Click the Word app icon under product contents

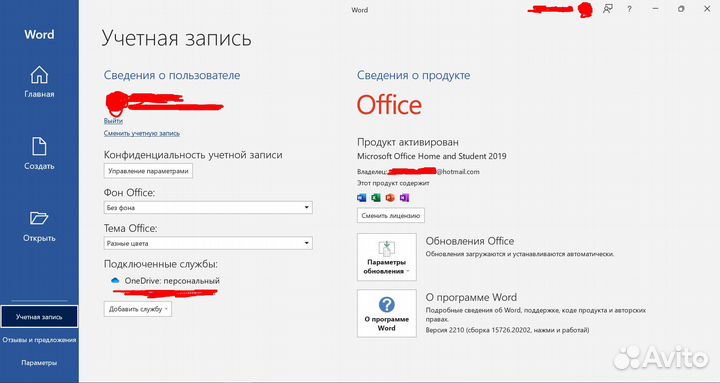point(362,198)
